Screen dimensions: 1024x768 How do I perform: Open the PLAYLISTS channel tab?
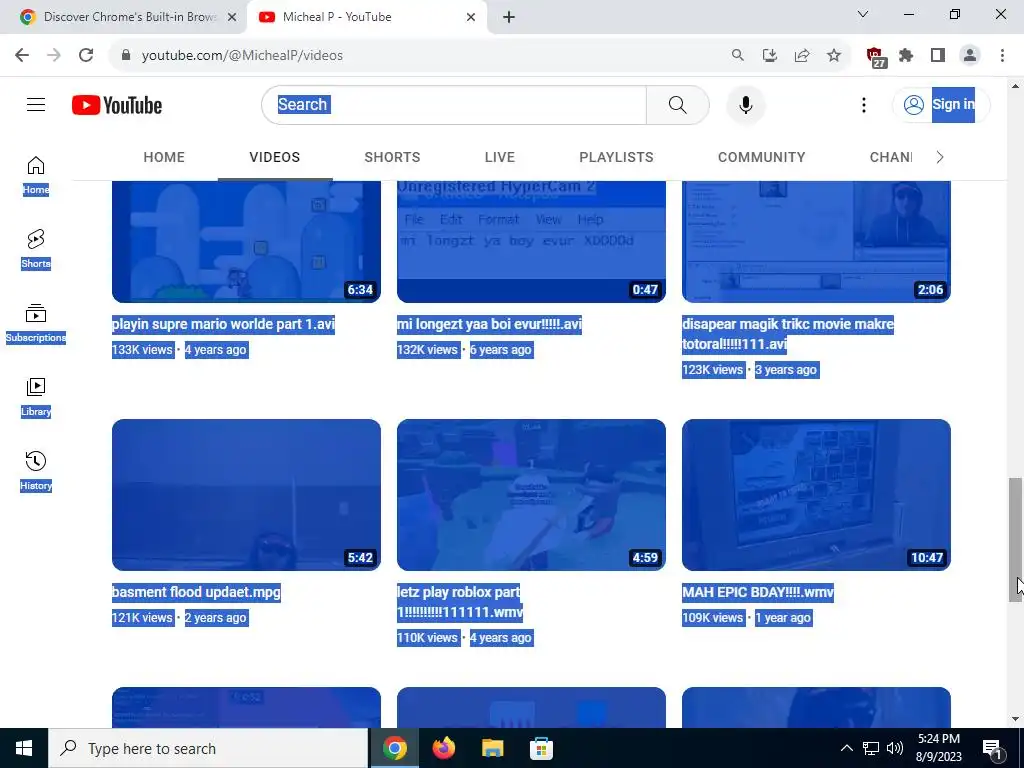[x=616, y=157]
